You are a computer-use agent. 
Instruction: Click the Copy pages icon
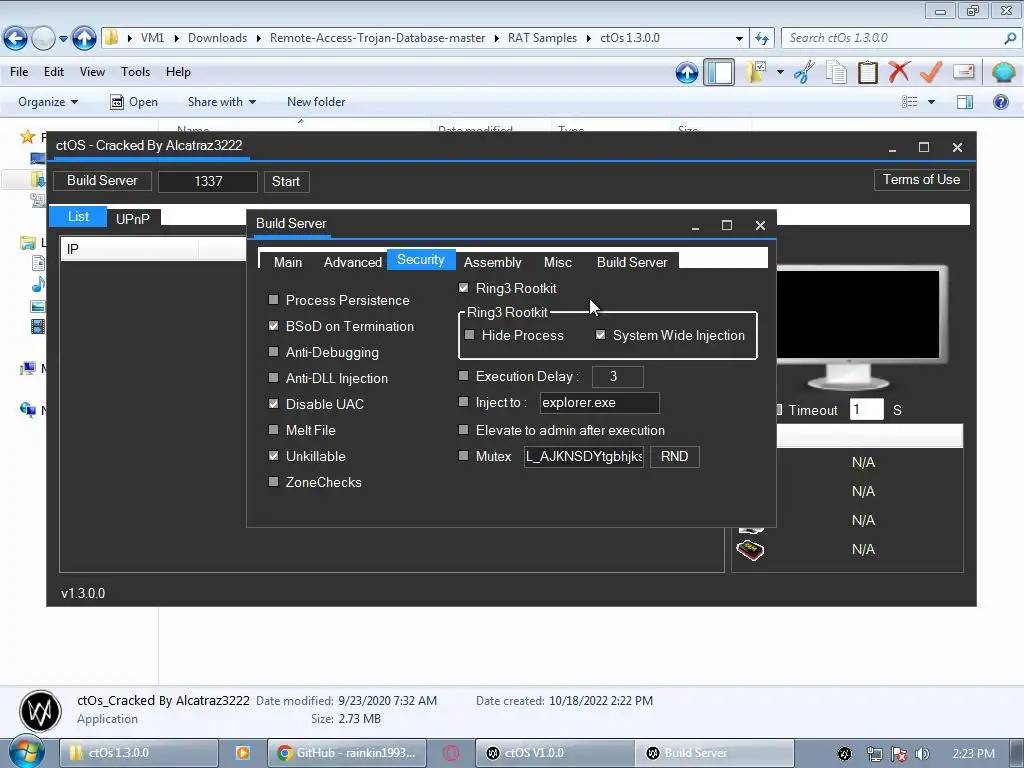836,72
